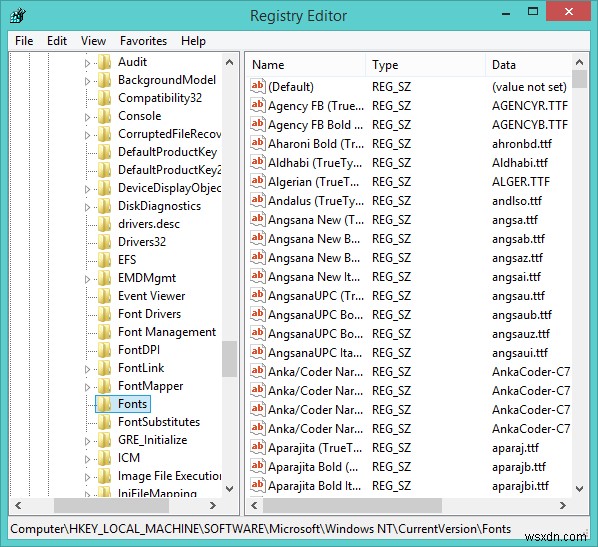This screenshot has width=598, height=547.
Task: Click the FontDPI folder icon
Action: tap(104, 350)
